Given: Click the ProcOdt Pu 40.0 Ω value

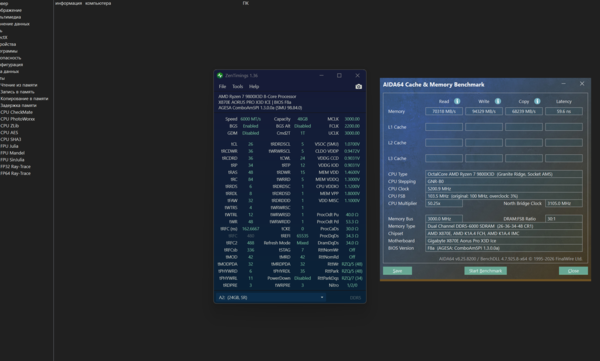Looking at the screenshot, I should coord(352,215).
